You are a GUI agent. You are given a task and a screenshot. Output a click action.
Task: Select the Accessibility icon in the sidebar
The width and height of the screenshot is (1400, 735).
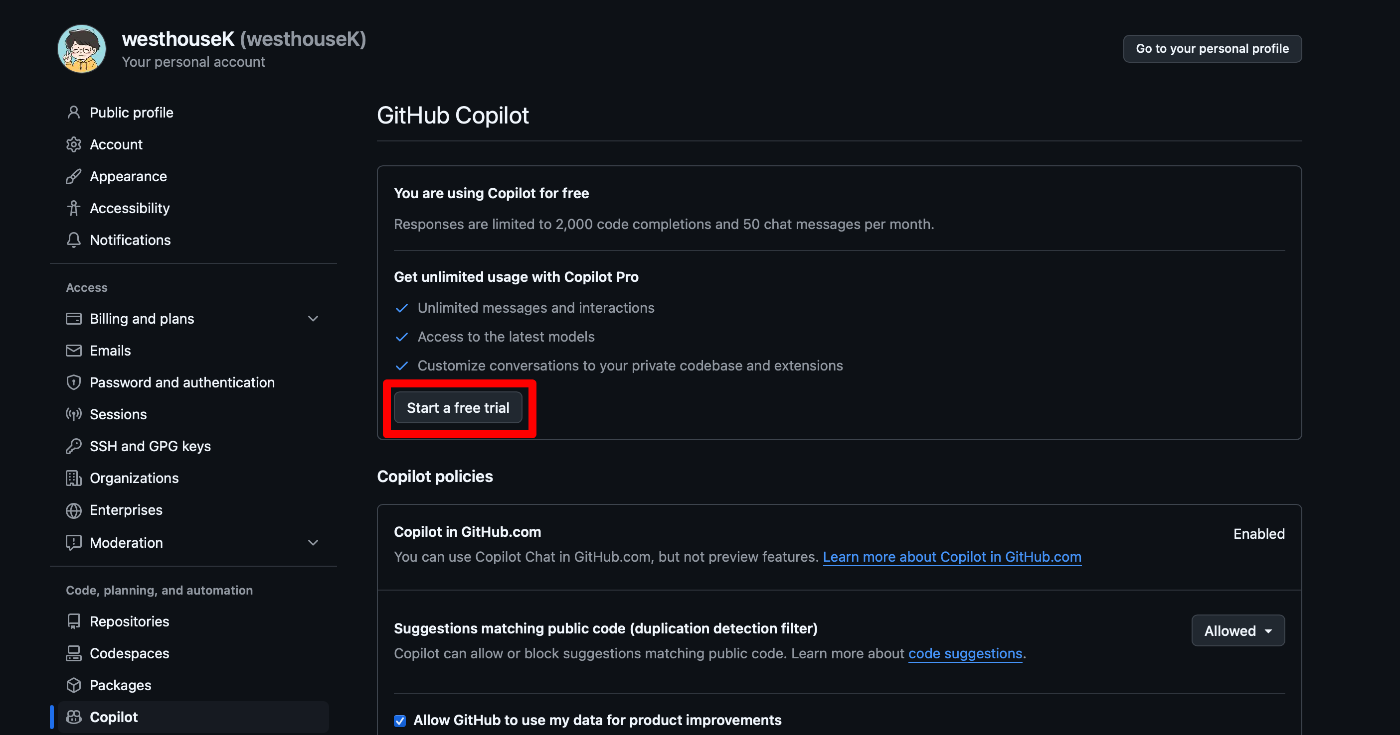tap(72, 208)
